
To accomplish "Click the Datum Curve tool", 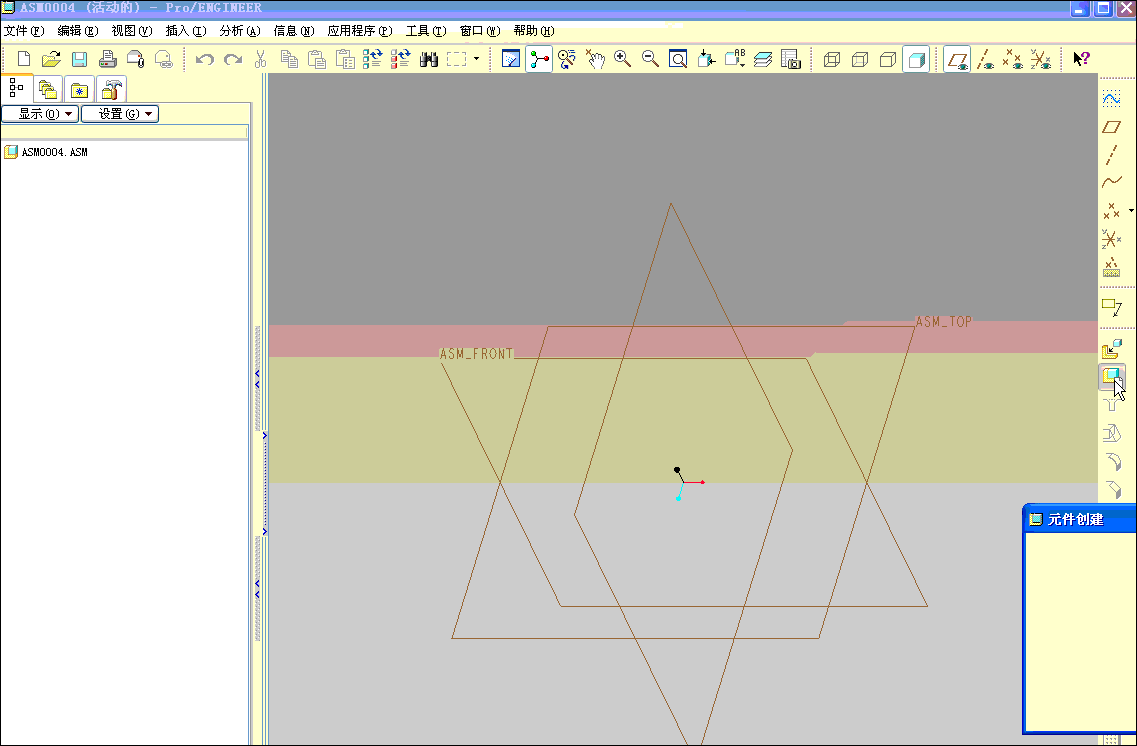I will pos(1111,182).
